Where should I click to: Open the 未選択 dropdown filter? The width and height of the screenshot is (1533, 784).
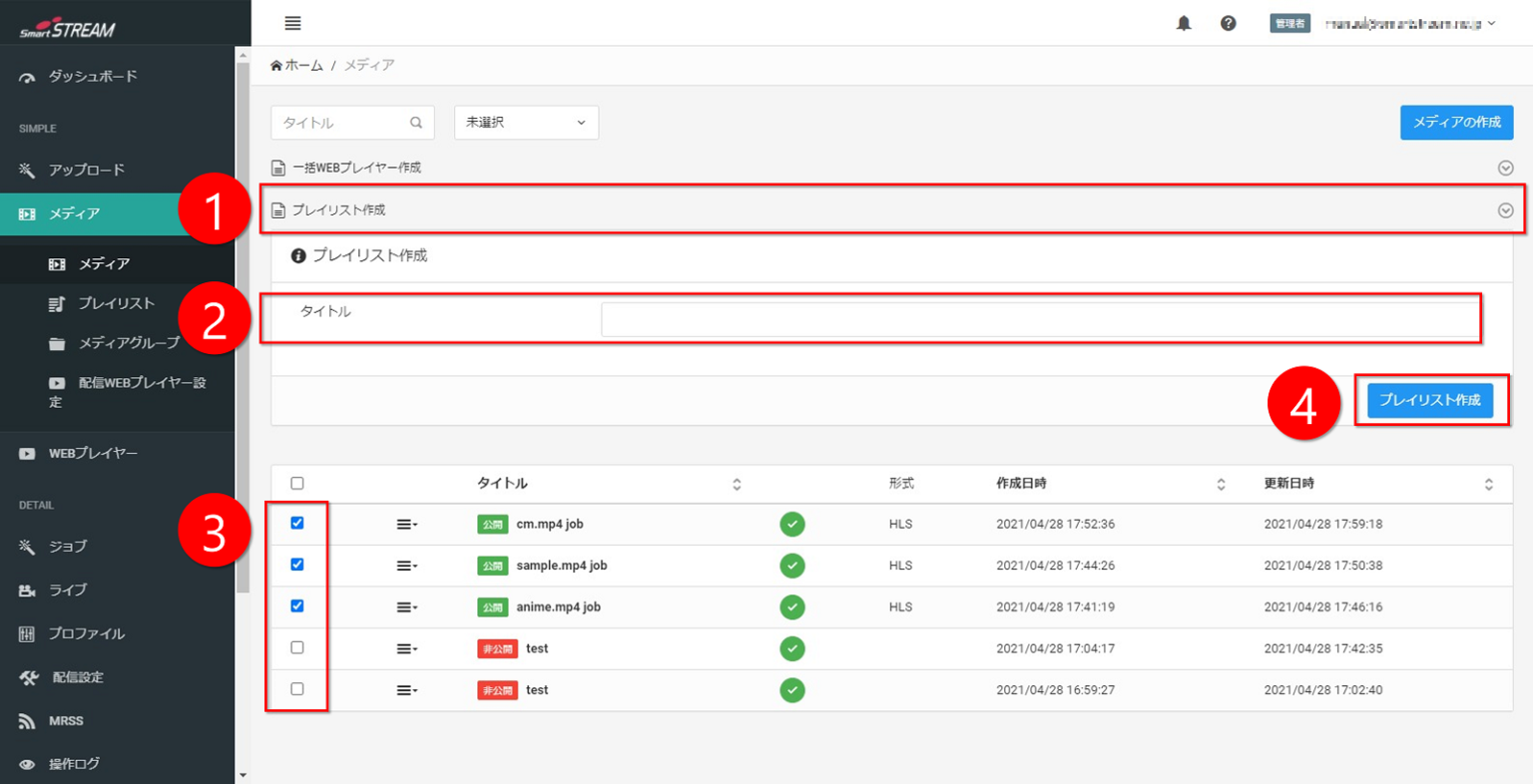(526, 123)
